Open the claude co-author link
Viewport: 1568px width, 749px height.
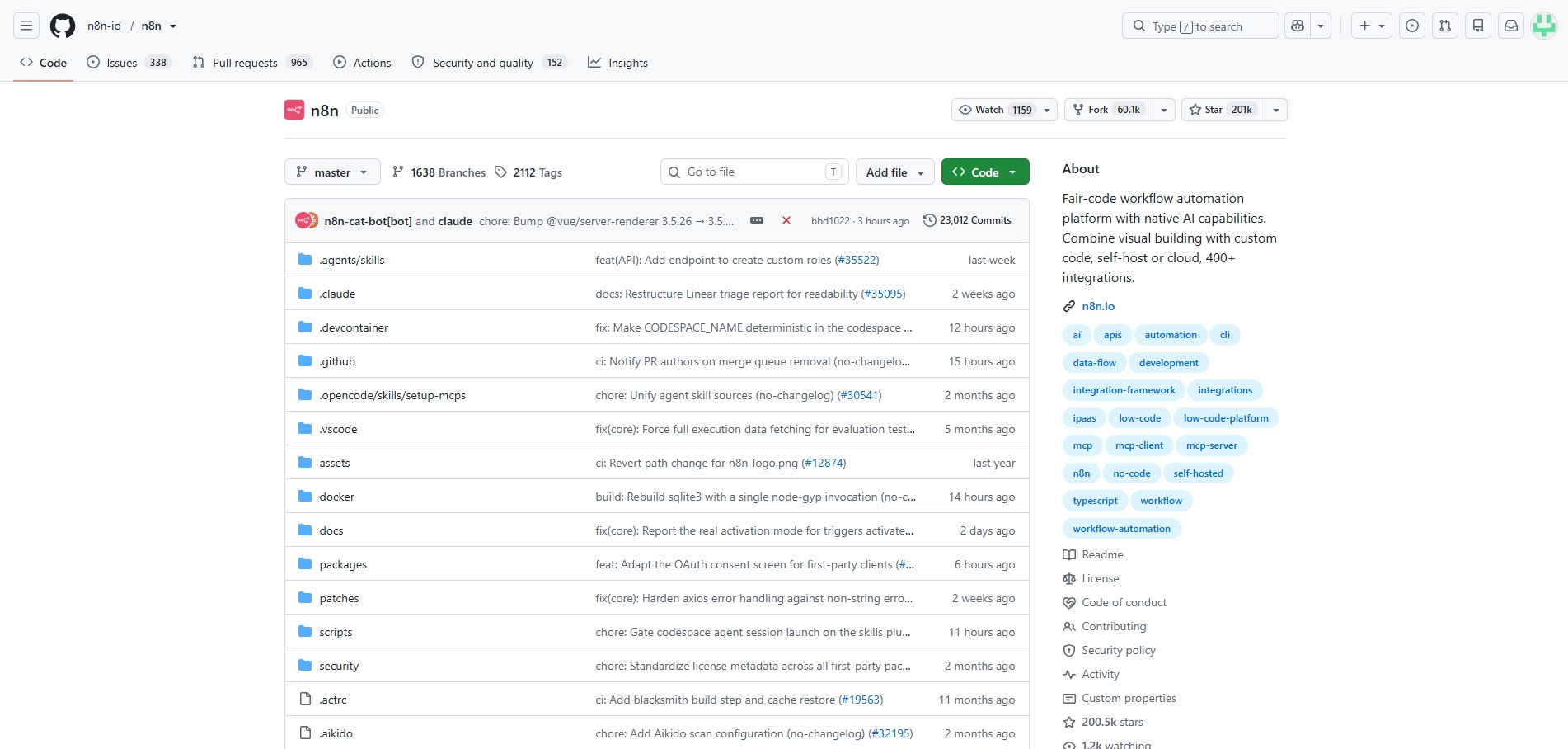click(455, 221)
